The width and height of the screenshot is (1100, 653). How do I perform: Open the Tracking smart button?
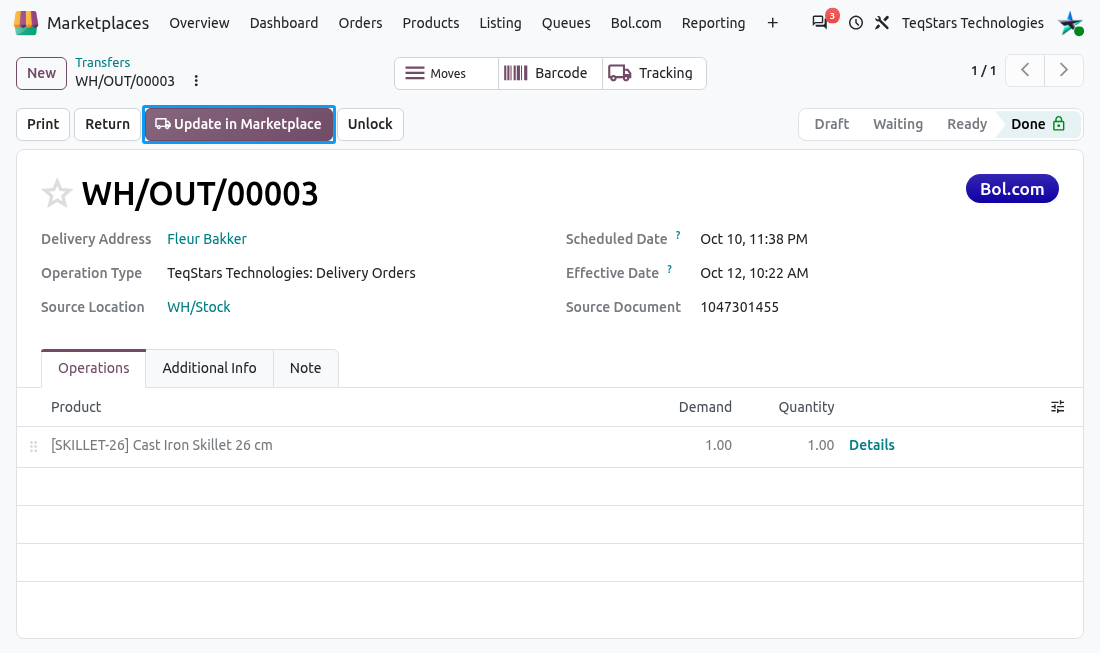click(x=654, y=74)
